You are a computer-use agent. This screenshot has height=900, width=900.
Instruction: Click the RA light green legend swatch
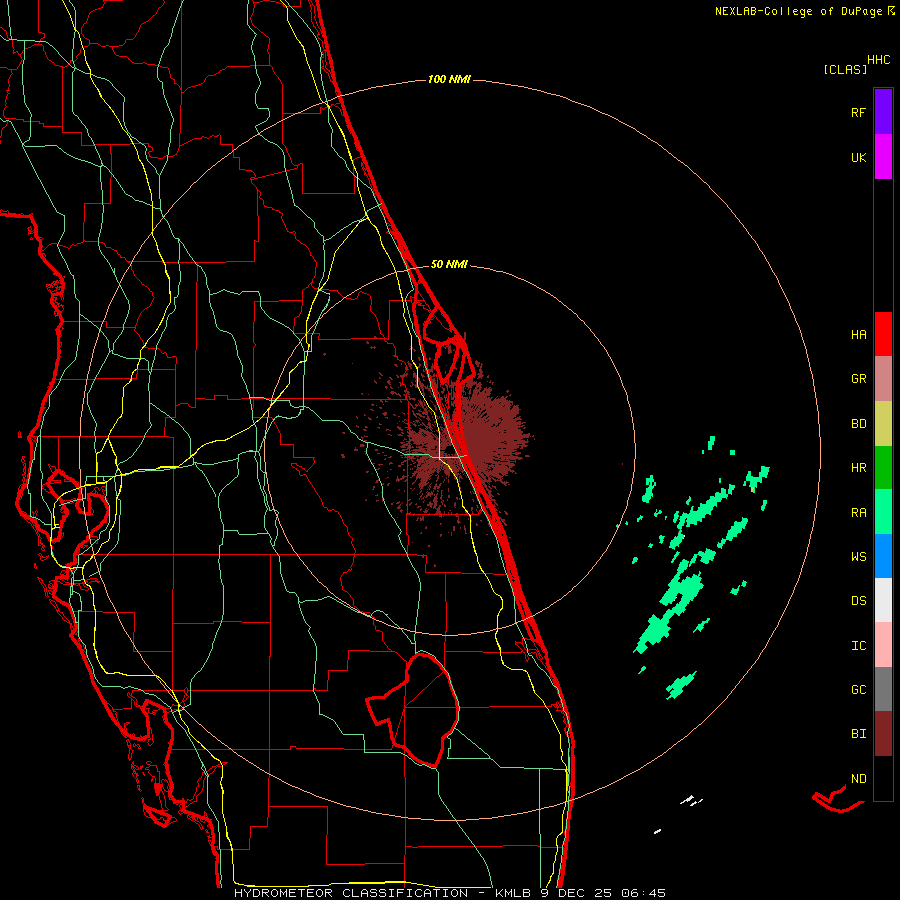(x=883, y=512)
